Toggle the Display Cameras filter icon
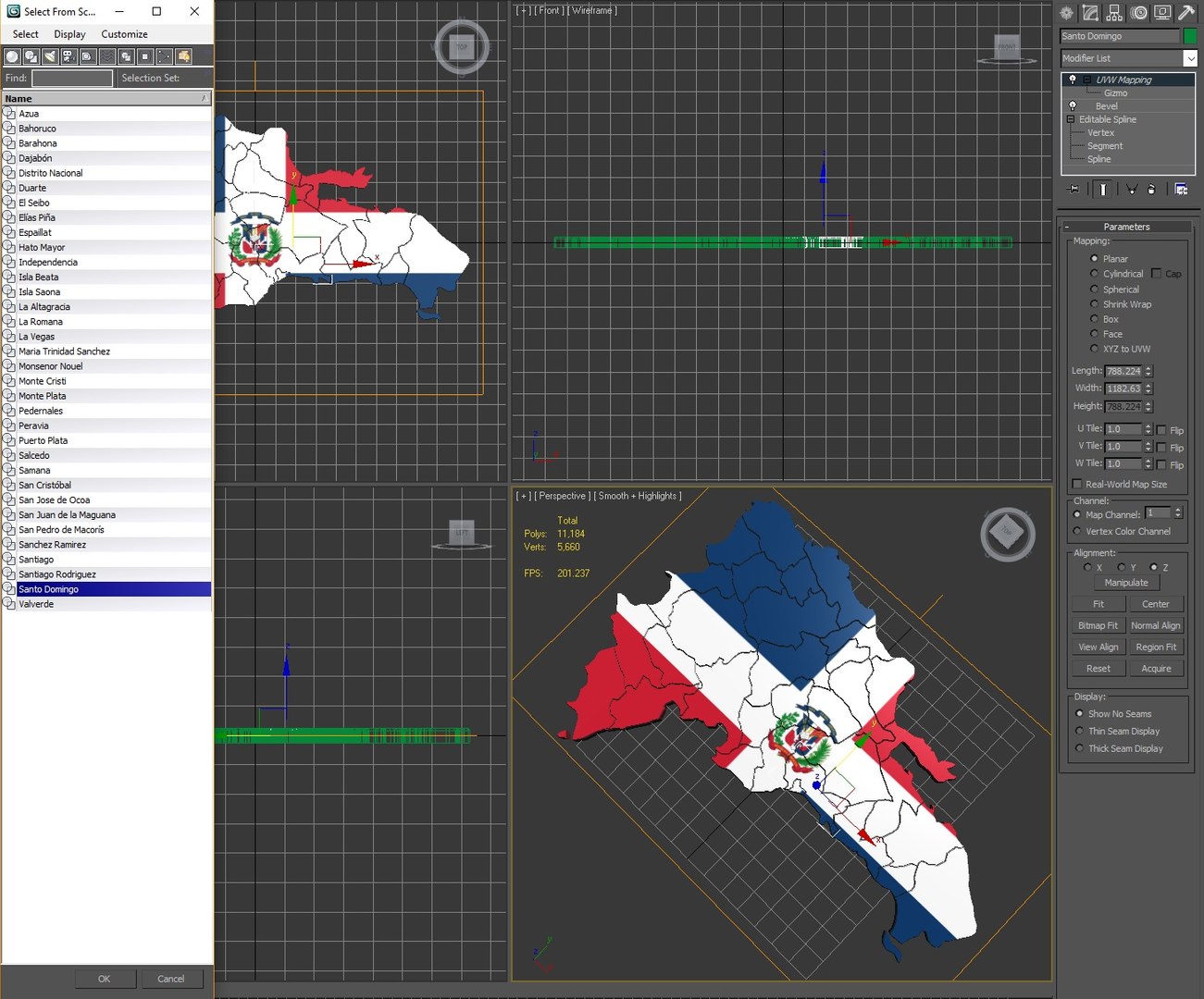Screen dimensions: 1204x999 coord(68,56)
